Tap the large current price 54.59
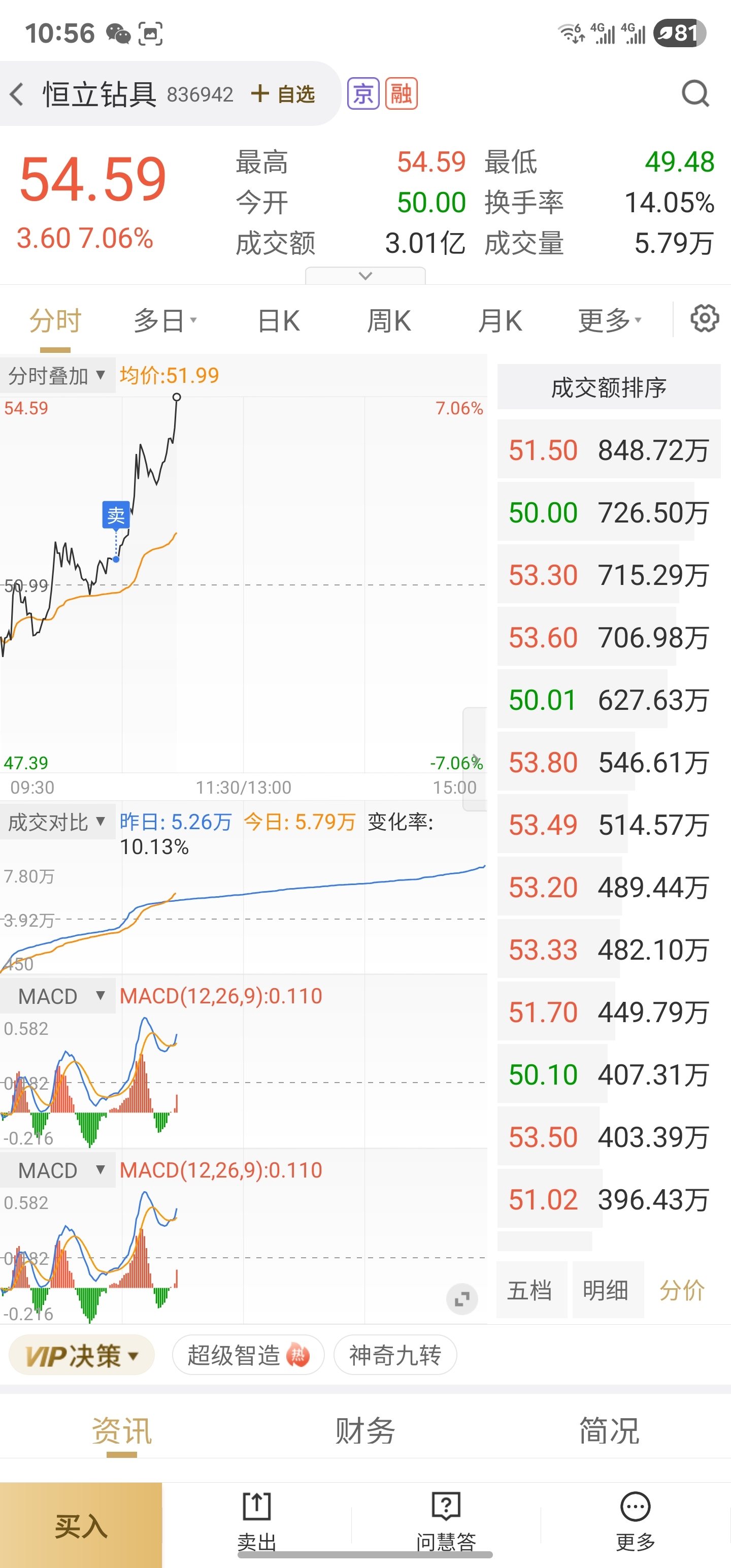 (x=92, y=179)
